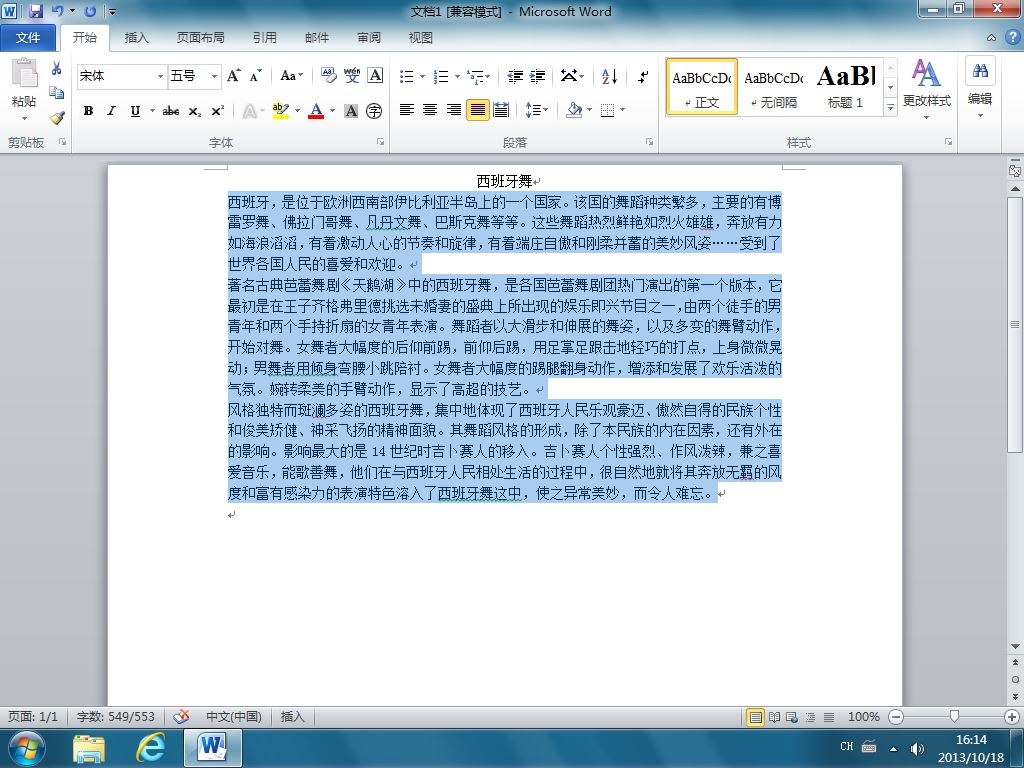The width and height of the screenshot is (1024, 768).
Task: Apply strikethrough (abc) formatting
Action: 171,111
